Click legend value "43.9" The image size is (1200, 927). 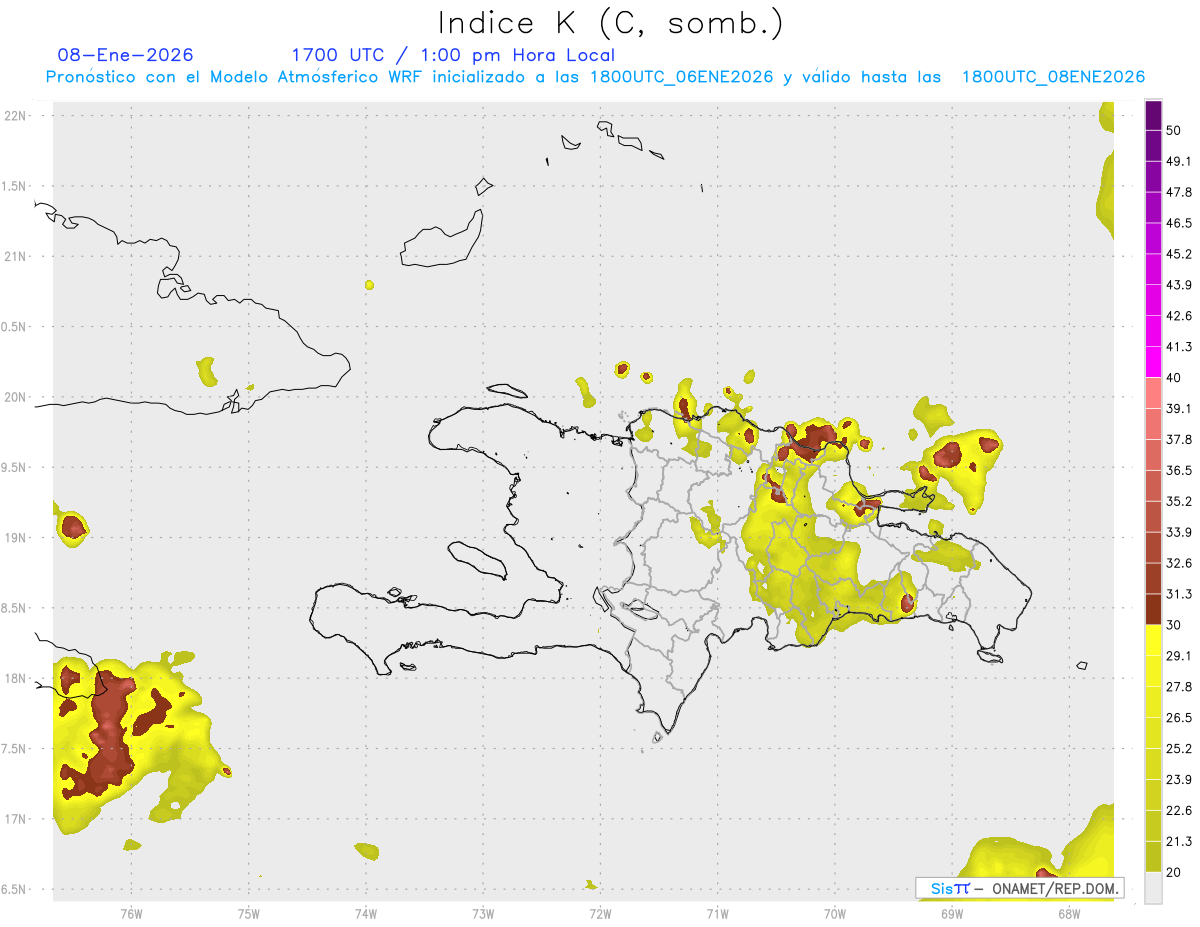1179,285
